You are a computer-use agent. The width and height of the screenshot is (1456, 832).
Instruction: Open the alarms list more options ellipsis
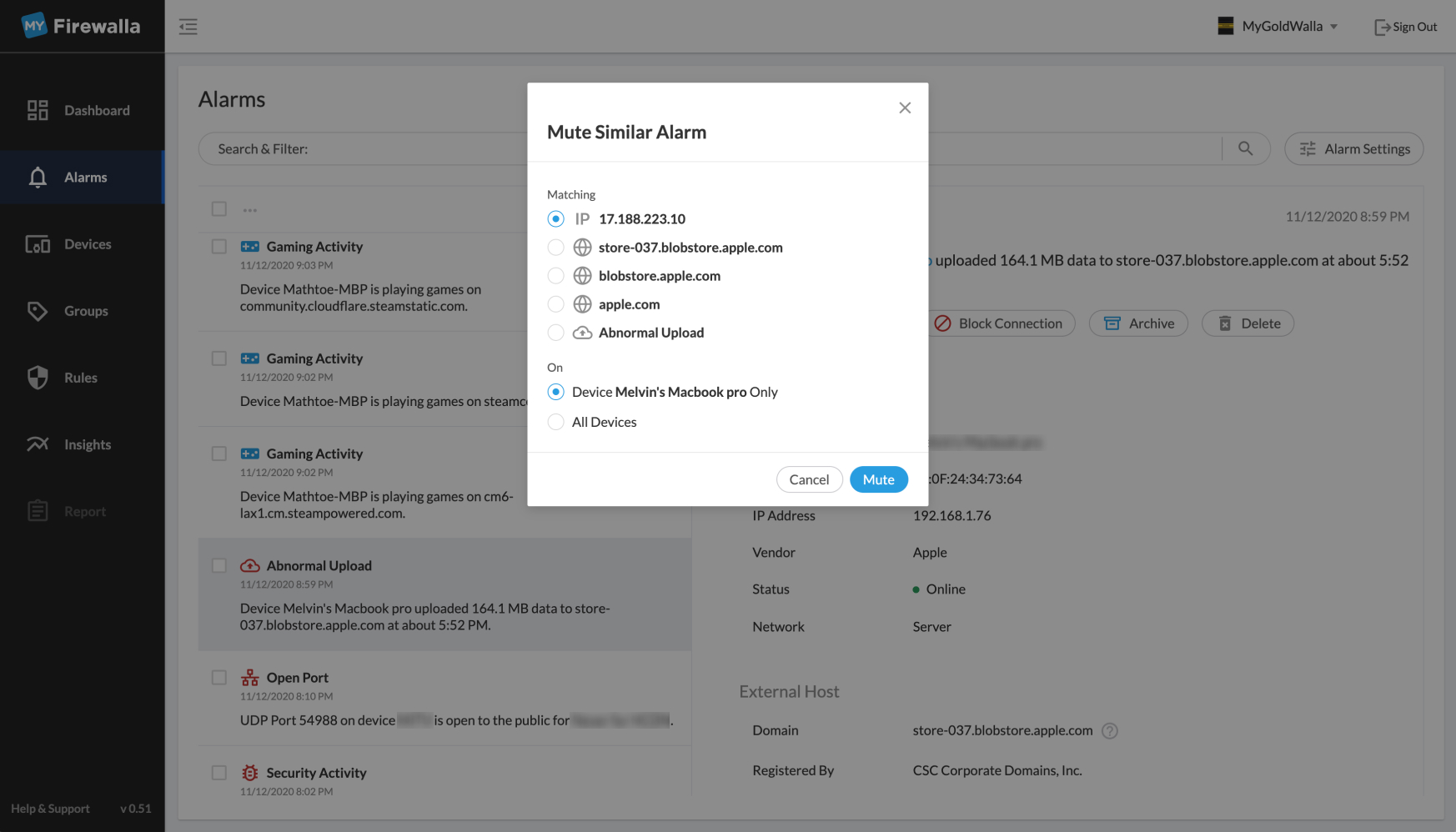pyautogui.click(x=250, y=209)
